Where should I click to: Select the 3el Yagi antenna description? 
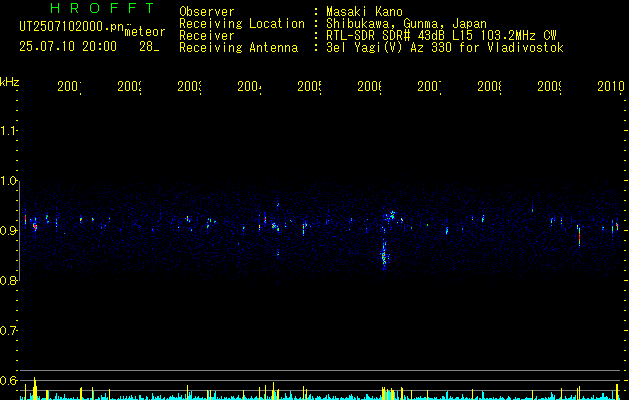445,48
